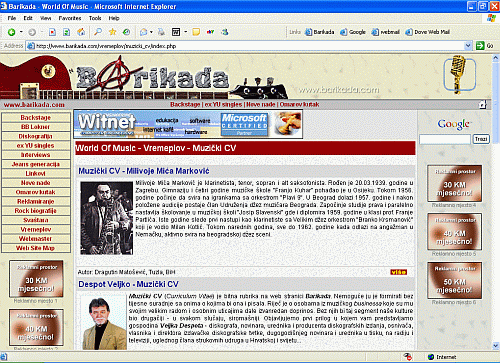500x363 pixels.
Task: Click the Mail envelope toolbar icon
Action: point(144,32)
